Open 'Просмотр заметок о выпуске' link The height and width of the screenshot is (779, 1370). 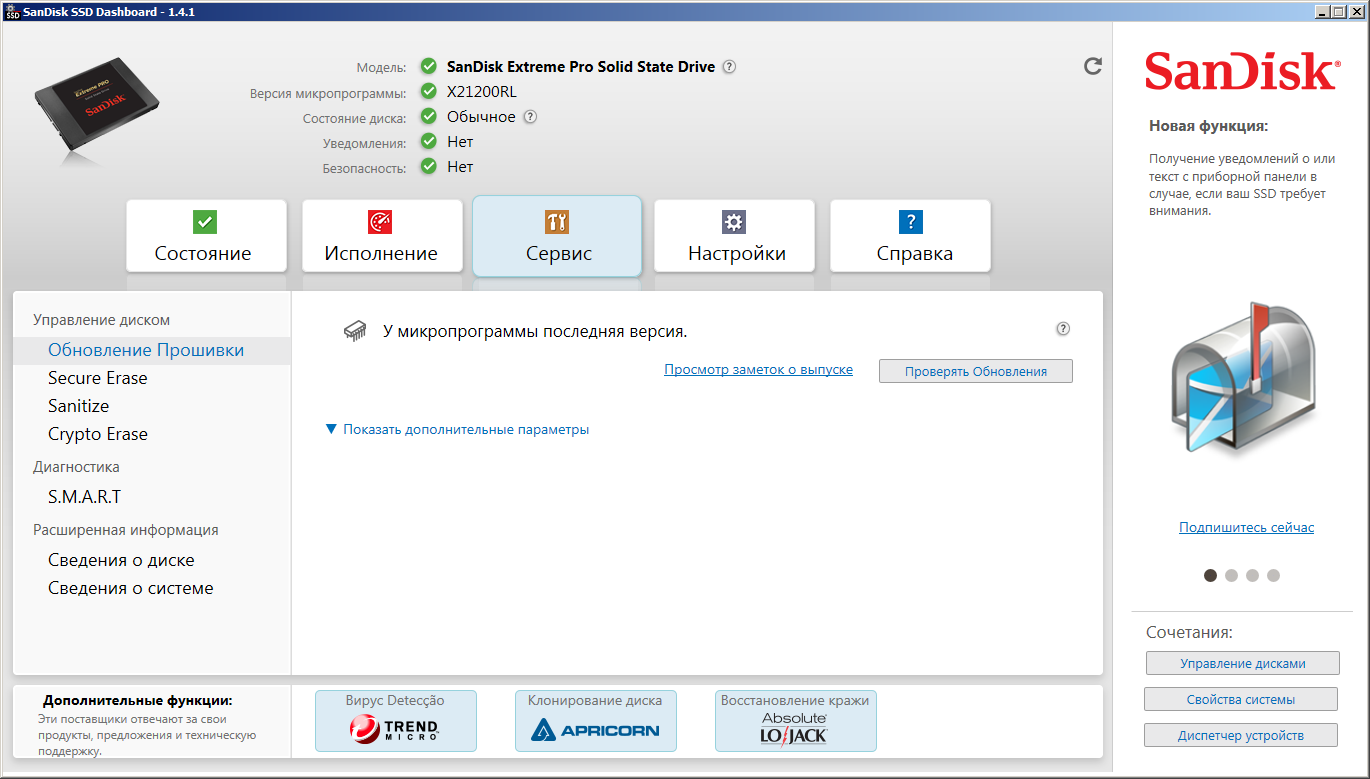(758, 370)
